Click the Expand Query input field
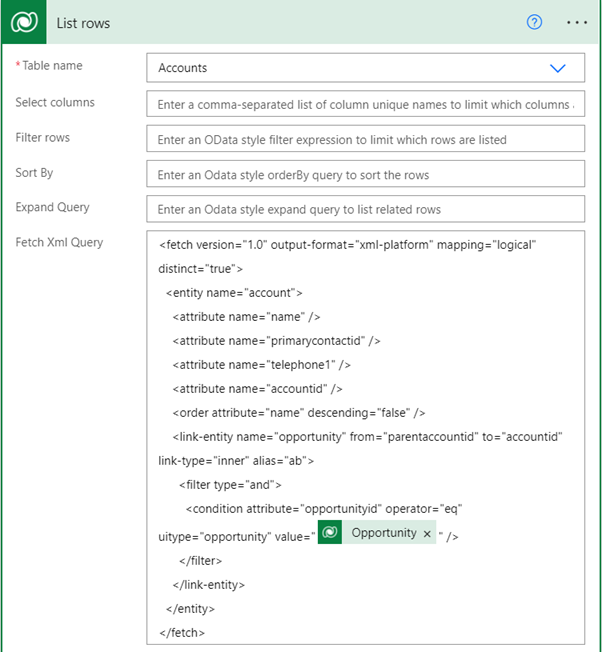The image size is (602, 652). pos(365,209)
